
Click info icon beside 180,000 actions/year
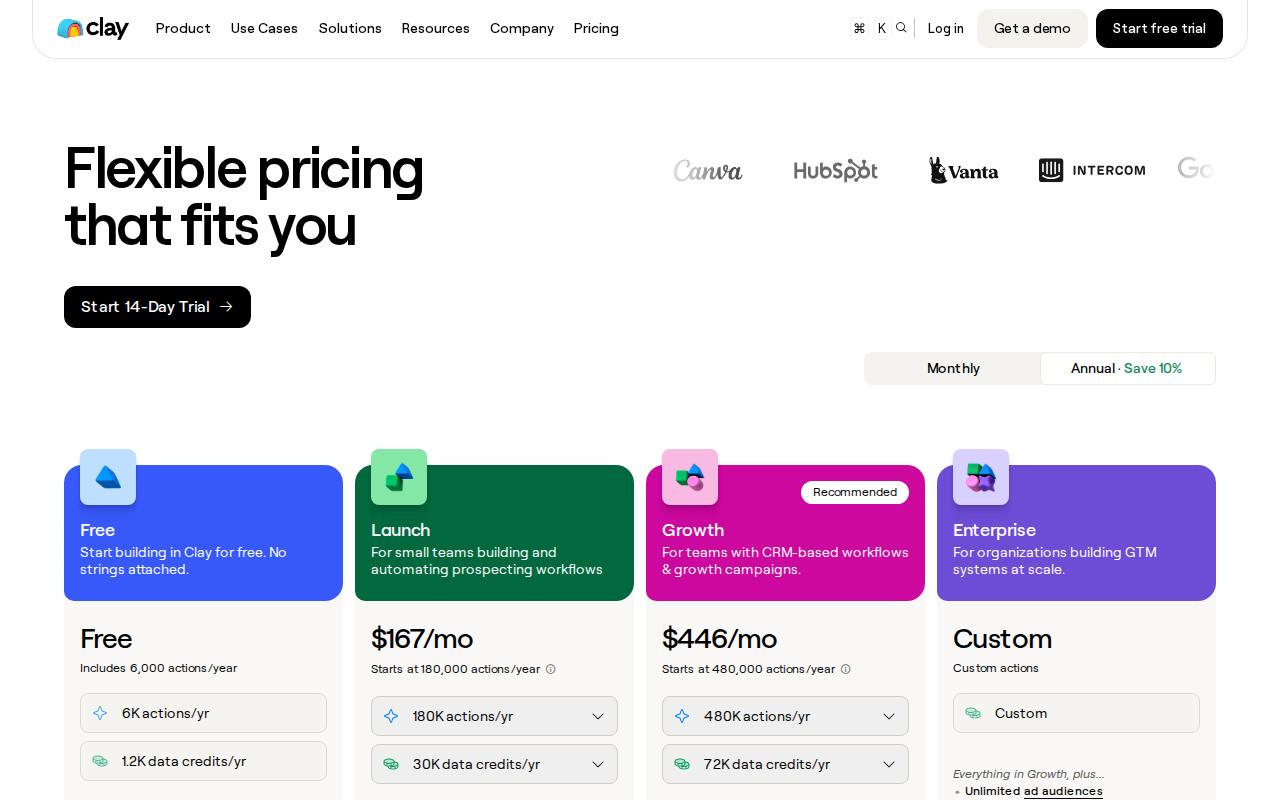tap(550, 669)
